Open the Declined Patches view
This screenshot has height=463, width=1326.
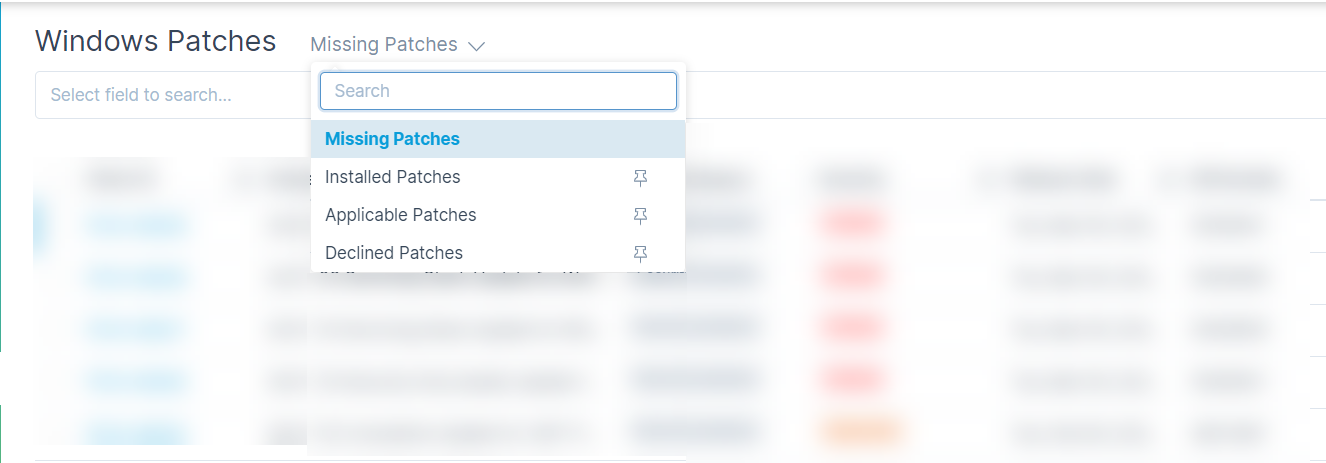tap(394, 253)
